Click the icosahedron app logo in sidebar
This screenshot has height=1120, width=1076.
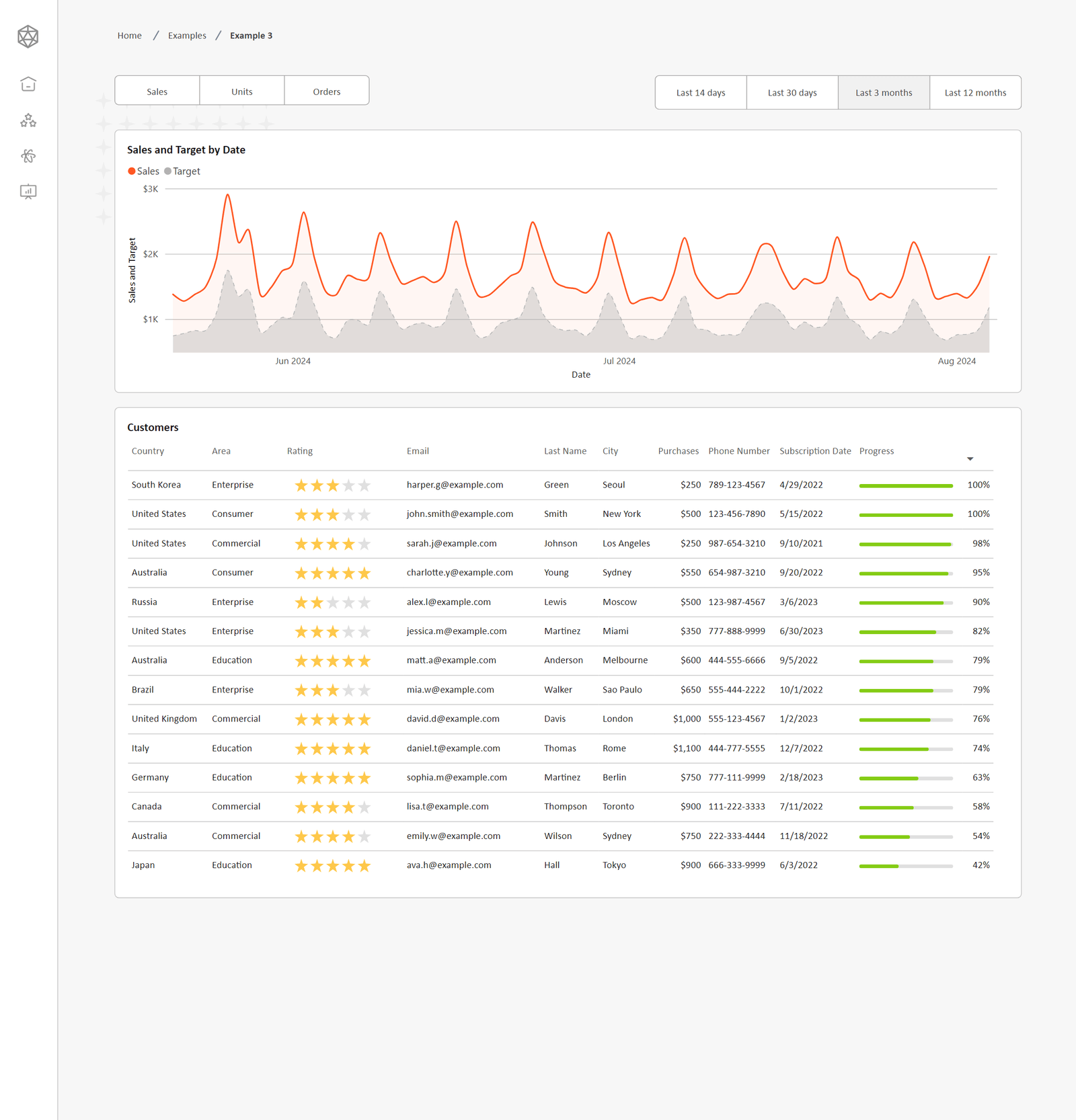28,37
